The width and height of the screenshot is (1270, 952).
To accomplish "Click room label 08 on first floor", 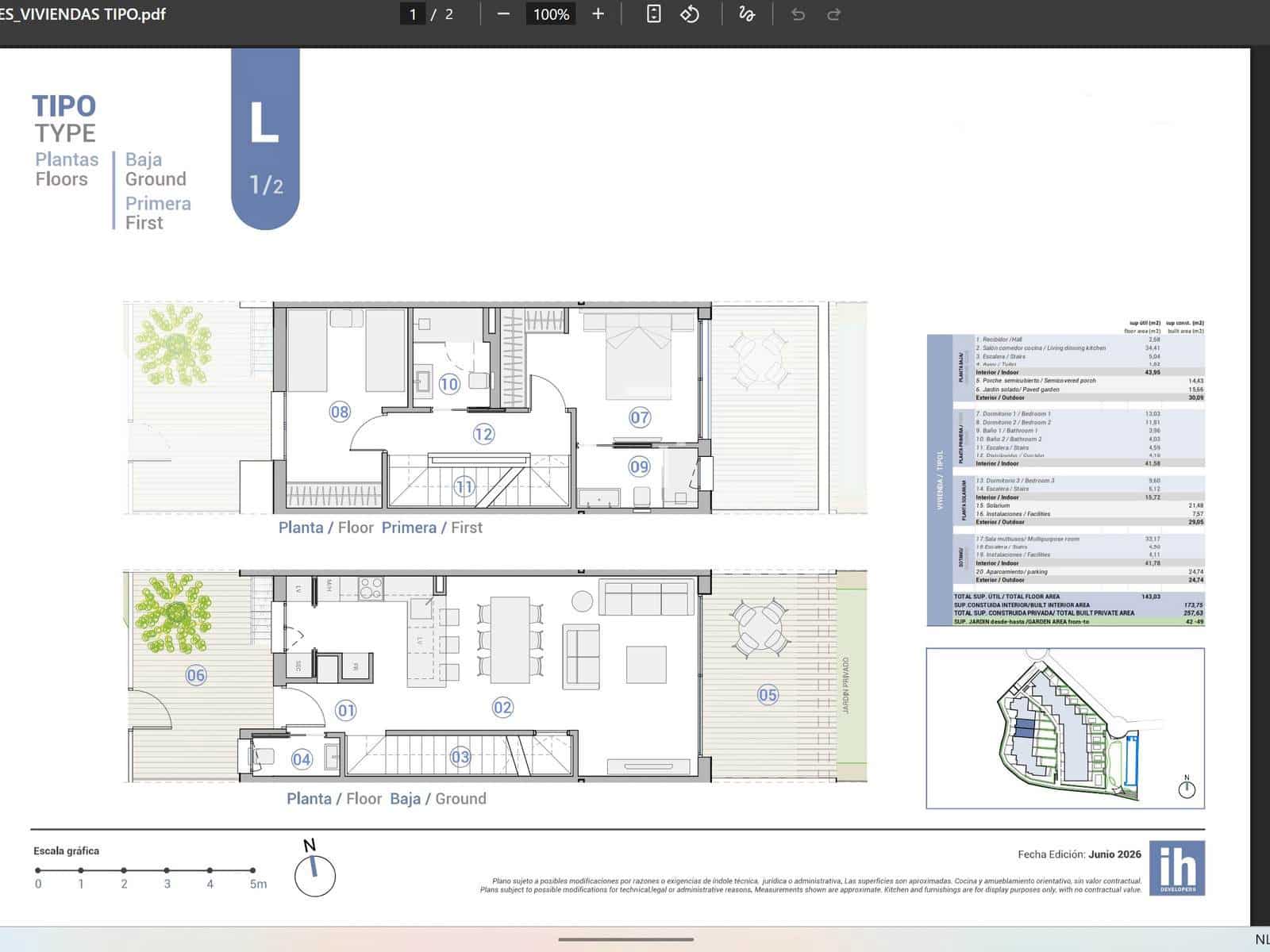I will (340, 412).
